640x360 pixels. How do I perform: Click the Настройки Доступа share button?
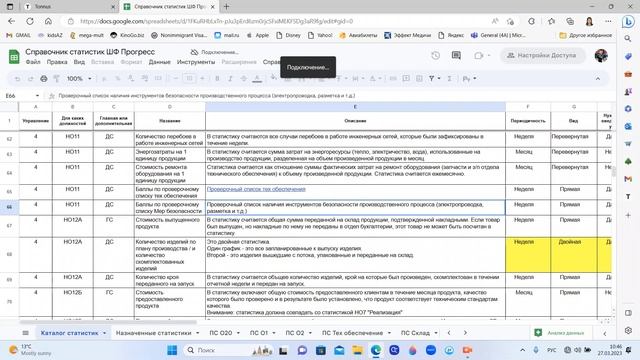(x=542, y=55)
